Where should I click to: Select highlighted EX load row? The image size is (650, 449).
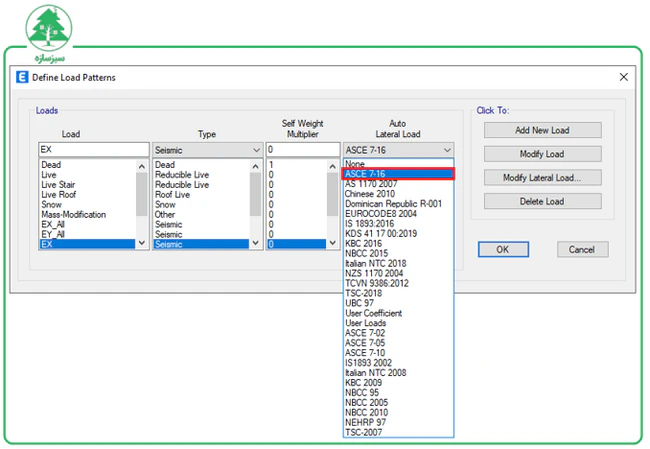tap(87, 244)
